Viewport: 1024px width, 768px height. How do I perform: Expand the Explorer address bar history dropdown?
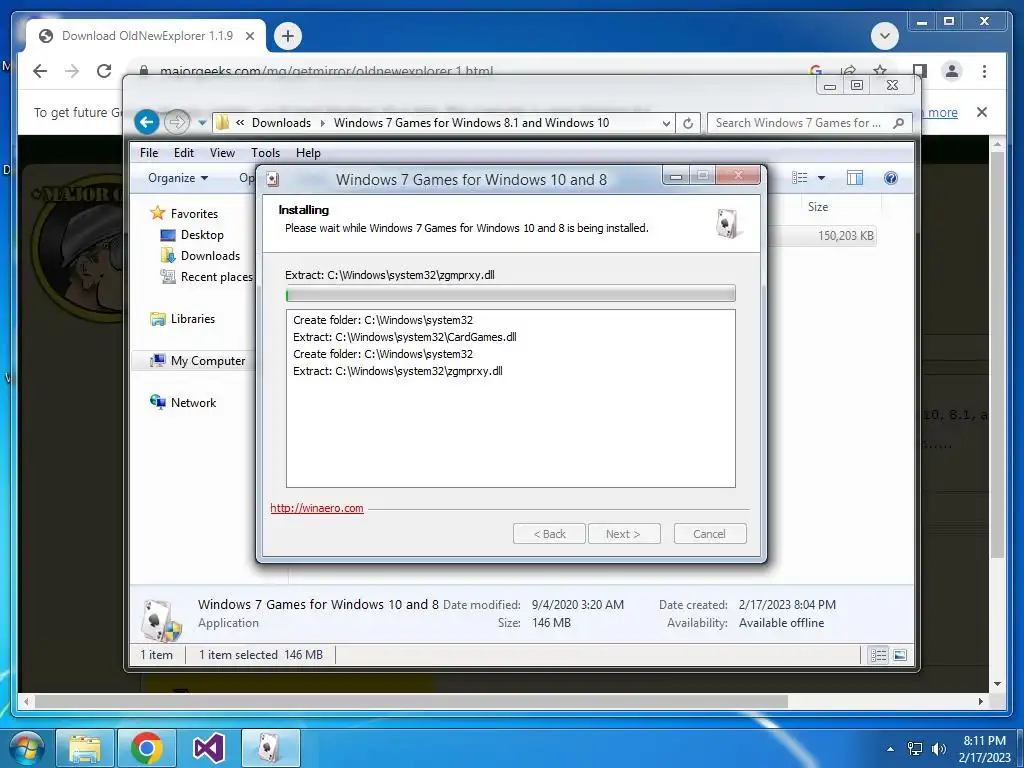click(x=665, y=123)
